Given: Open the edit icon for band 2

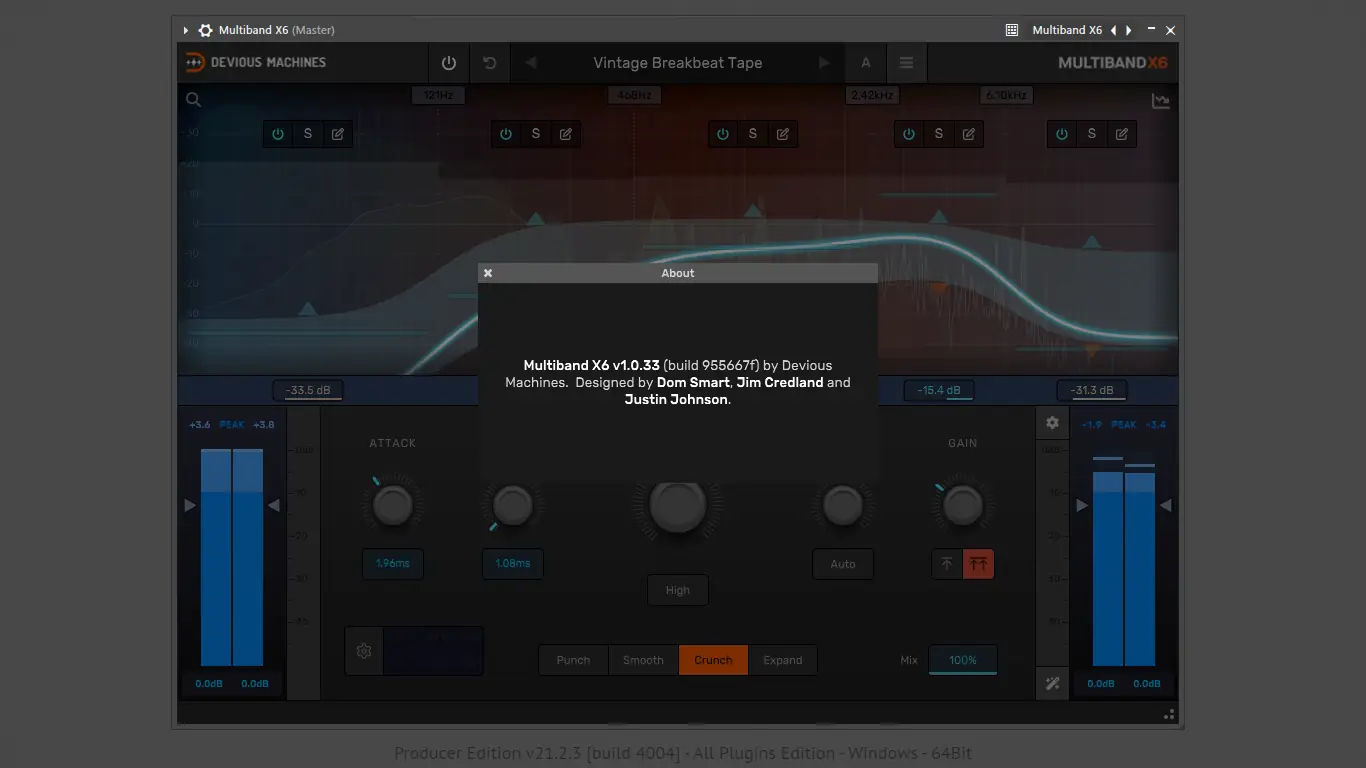Looking at the screenshot, I should (x=566, y=134).
